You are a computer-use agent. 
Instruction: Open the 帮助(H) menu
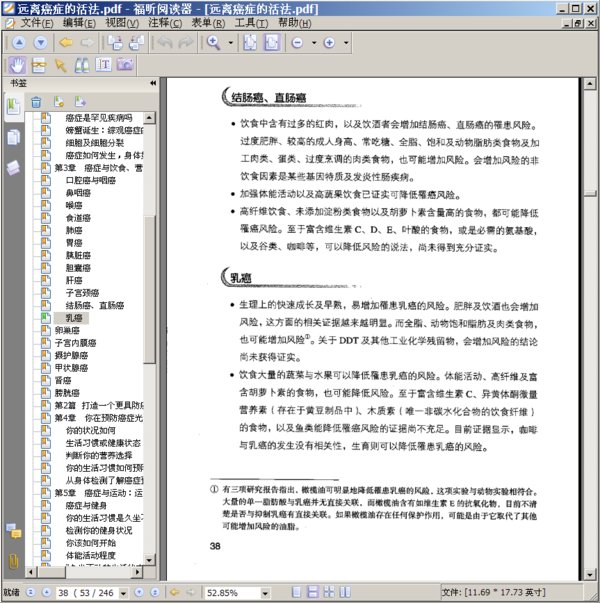click(x=295, y=23)
